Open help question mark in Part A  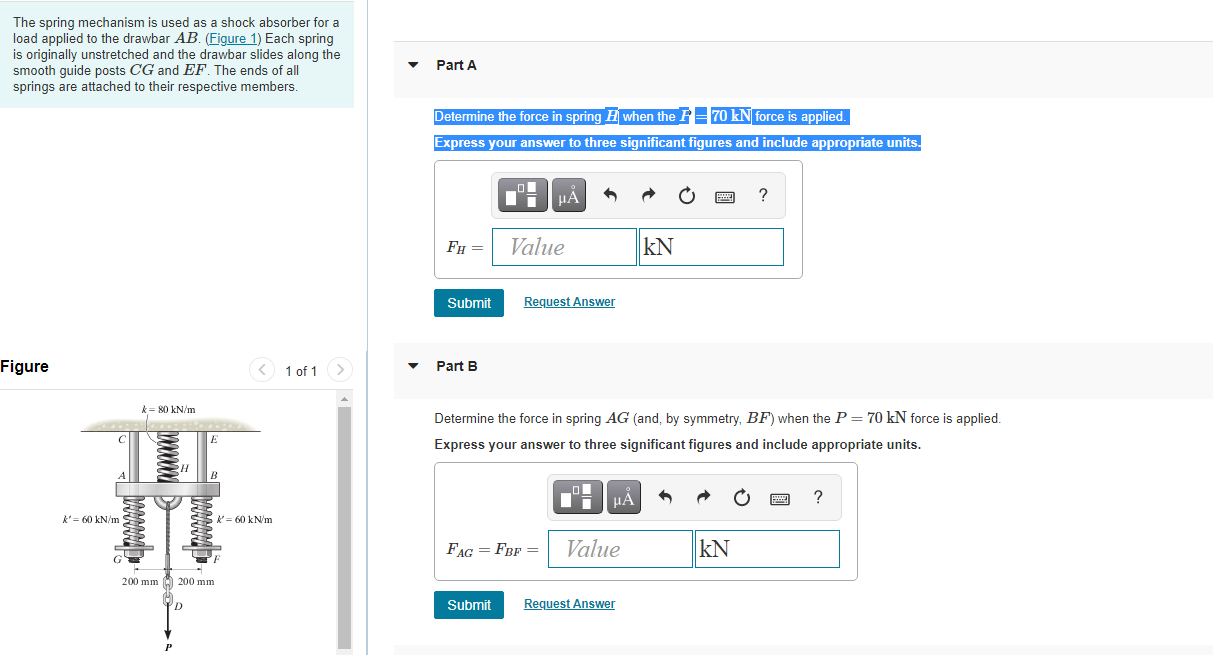[x=763, y=196]
